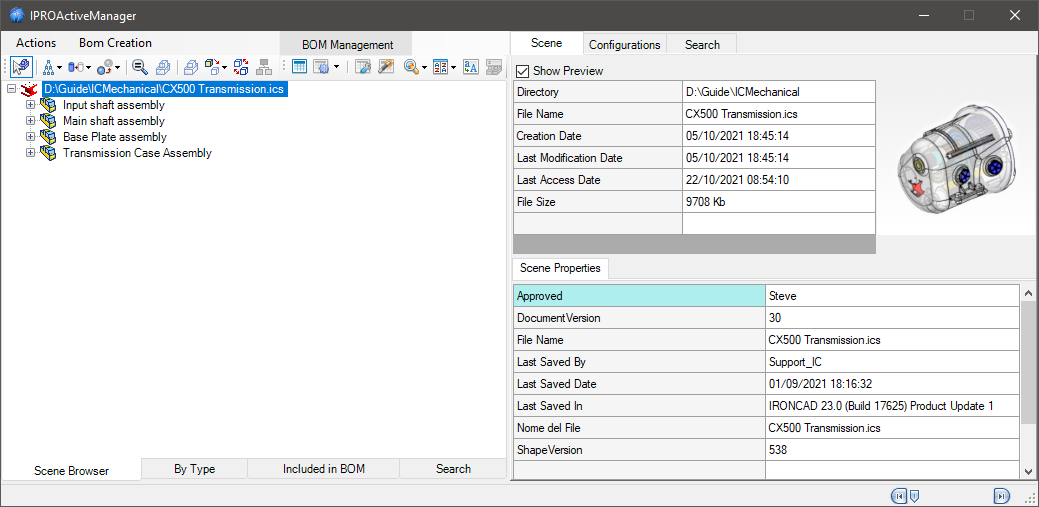Switch to the BOM Management tab
Viewport: 1039px width, 507px height.
click(x=347, y=45)
